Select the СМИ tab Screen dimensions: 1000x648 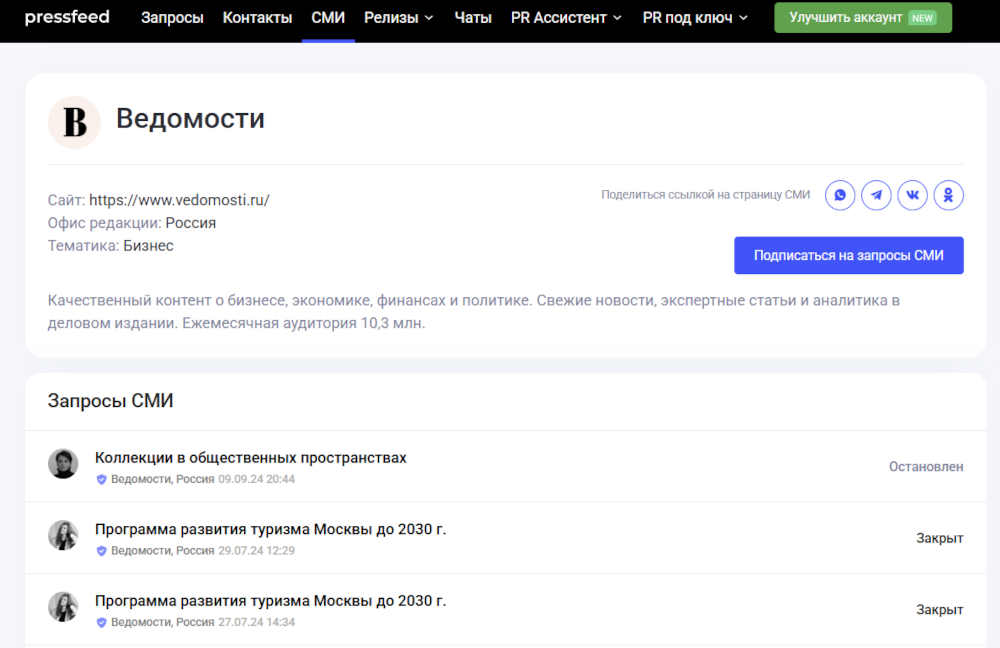point(328,18)
